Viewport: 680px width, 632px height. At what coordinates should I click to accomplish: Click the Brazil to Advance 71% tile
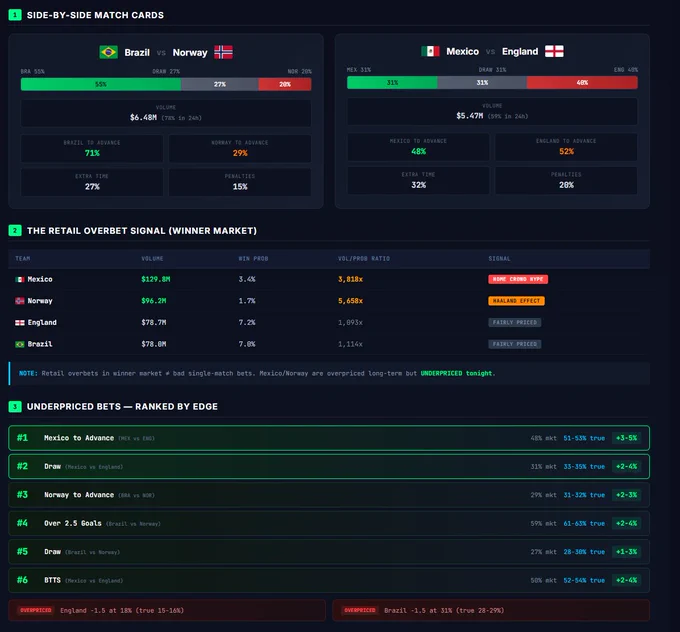[x=92, y=148]
